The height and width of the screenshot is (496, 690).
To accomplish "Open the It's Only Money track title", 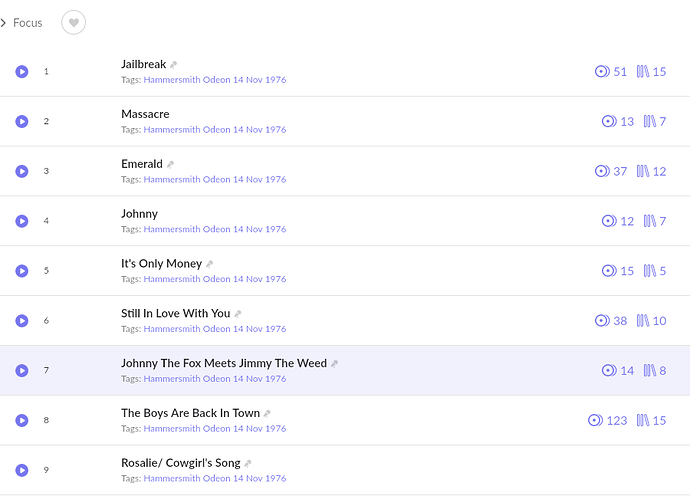I will click(161, 264).
